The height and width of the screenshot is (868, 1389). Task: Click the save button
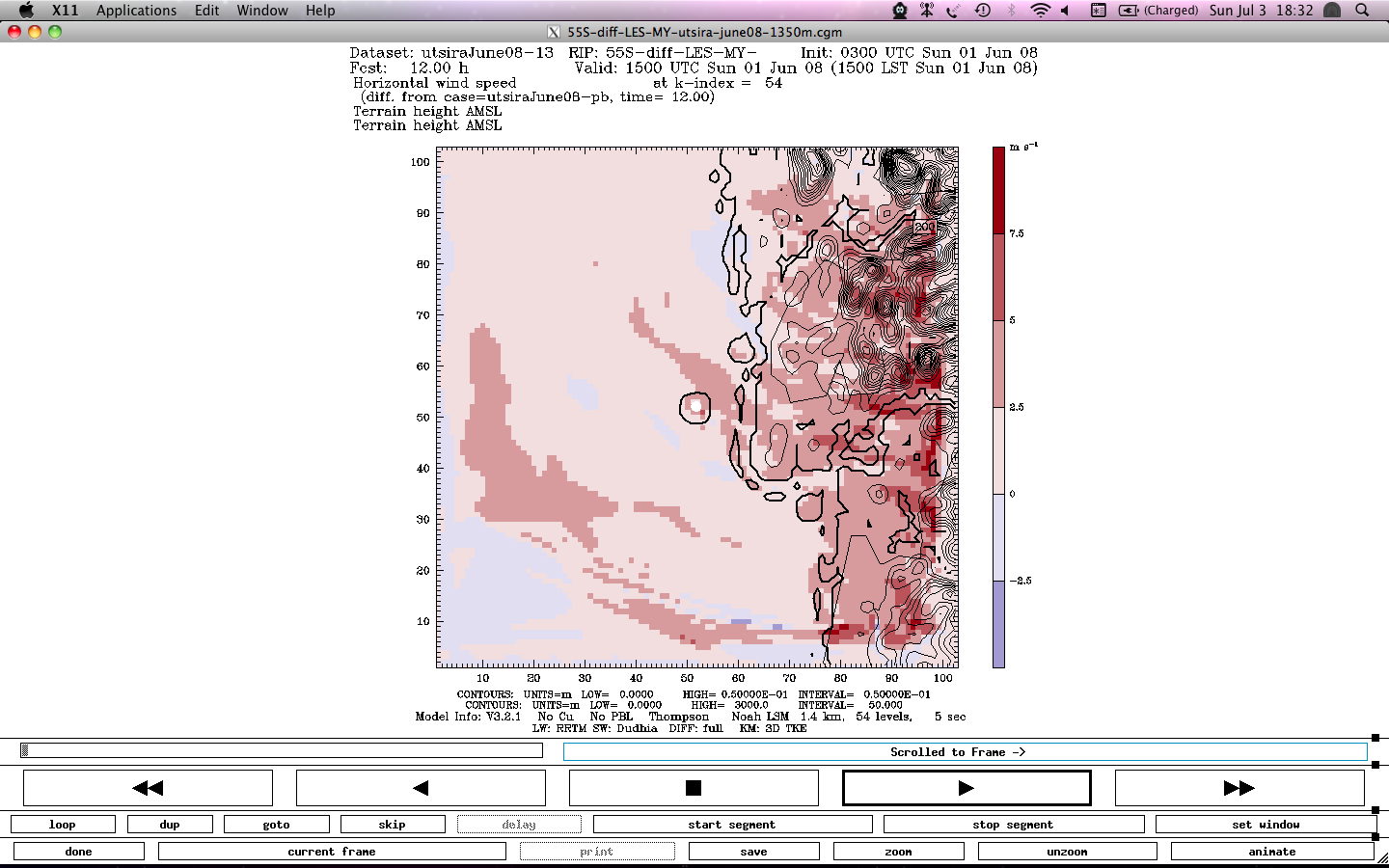point(754,852)
